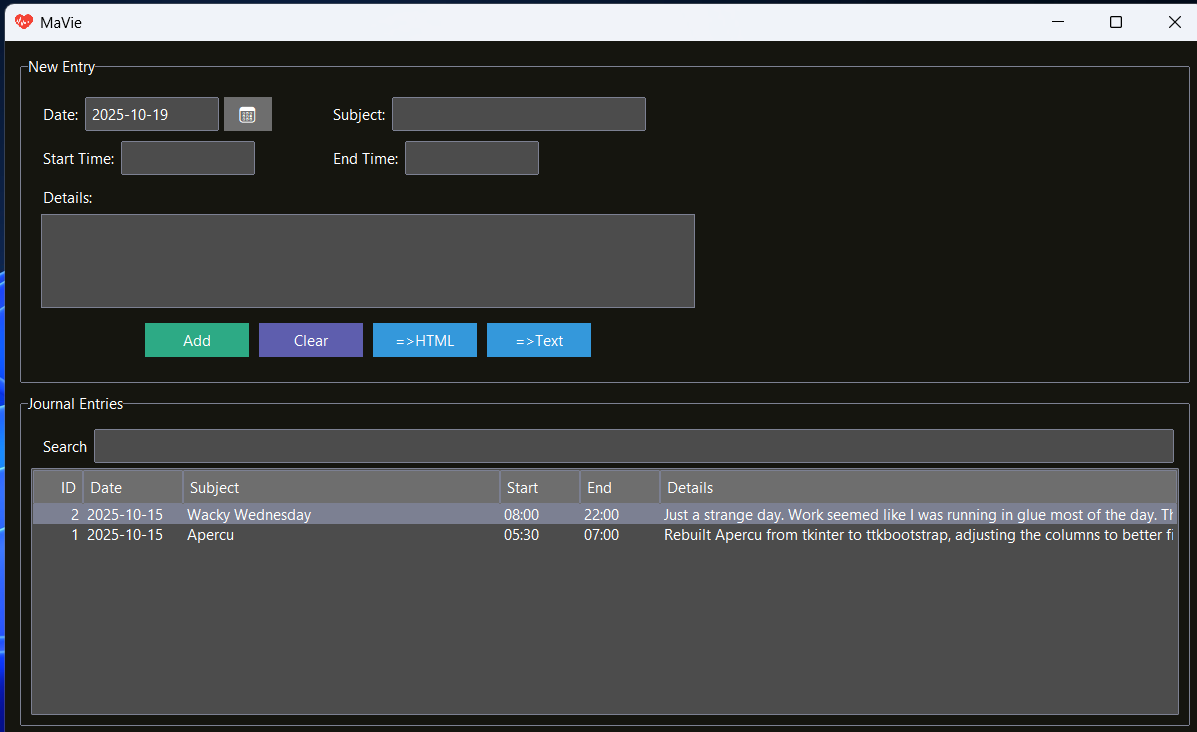
Task: Focus the Date input field
Action: (152, 114)
